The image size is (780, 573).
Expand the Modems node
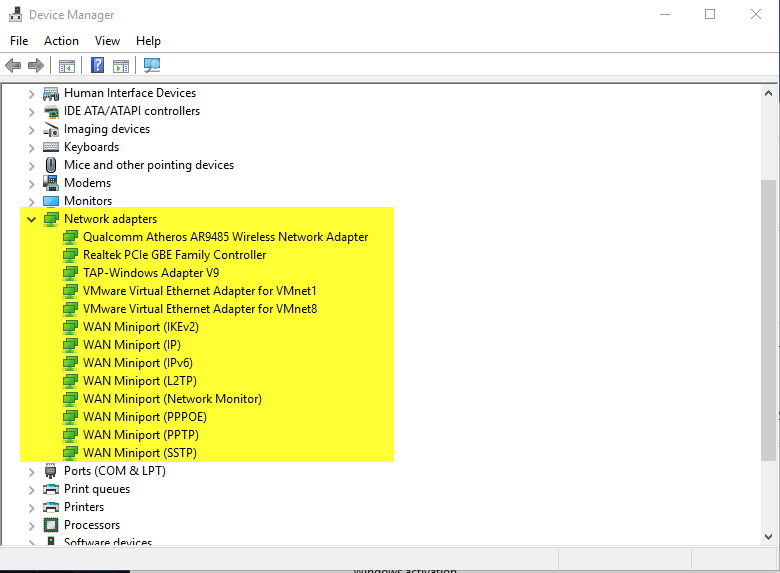(31, 184)
